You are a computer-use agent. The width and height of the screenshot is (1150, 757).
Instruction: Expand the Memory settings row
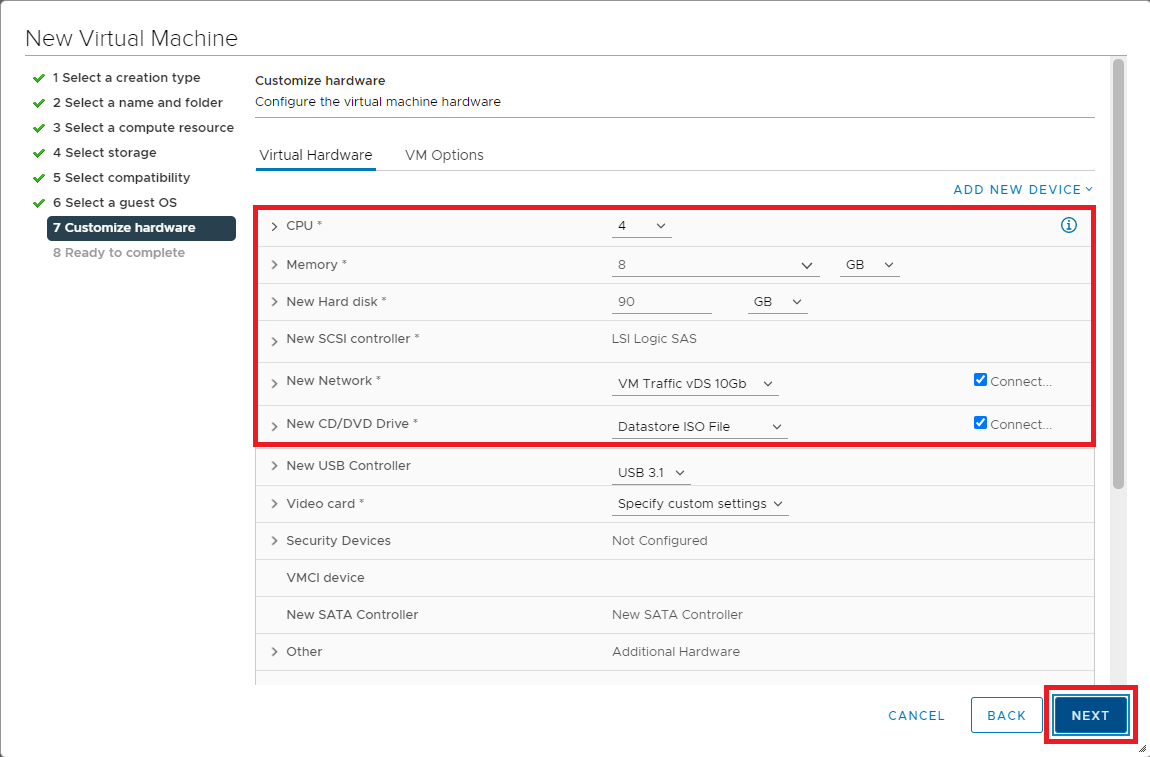[x=275, y=265]
